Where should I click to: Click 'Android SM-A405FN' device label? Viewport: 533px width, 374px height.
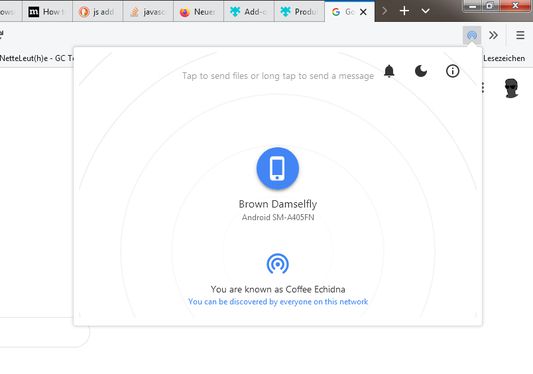pyautogui.click(x=278, y=217)
